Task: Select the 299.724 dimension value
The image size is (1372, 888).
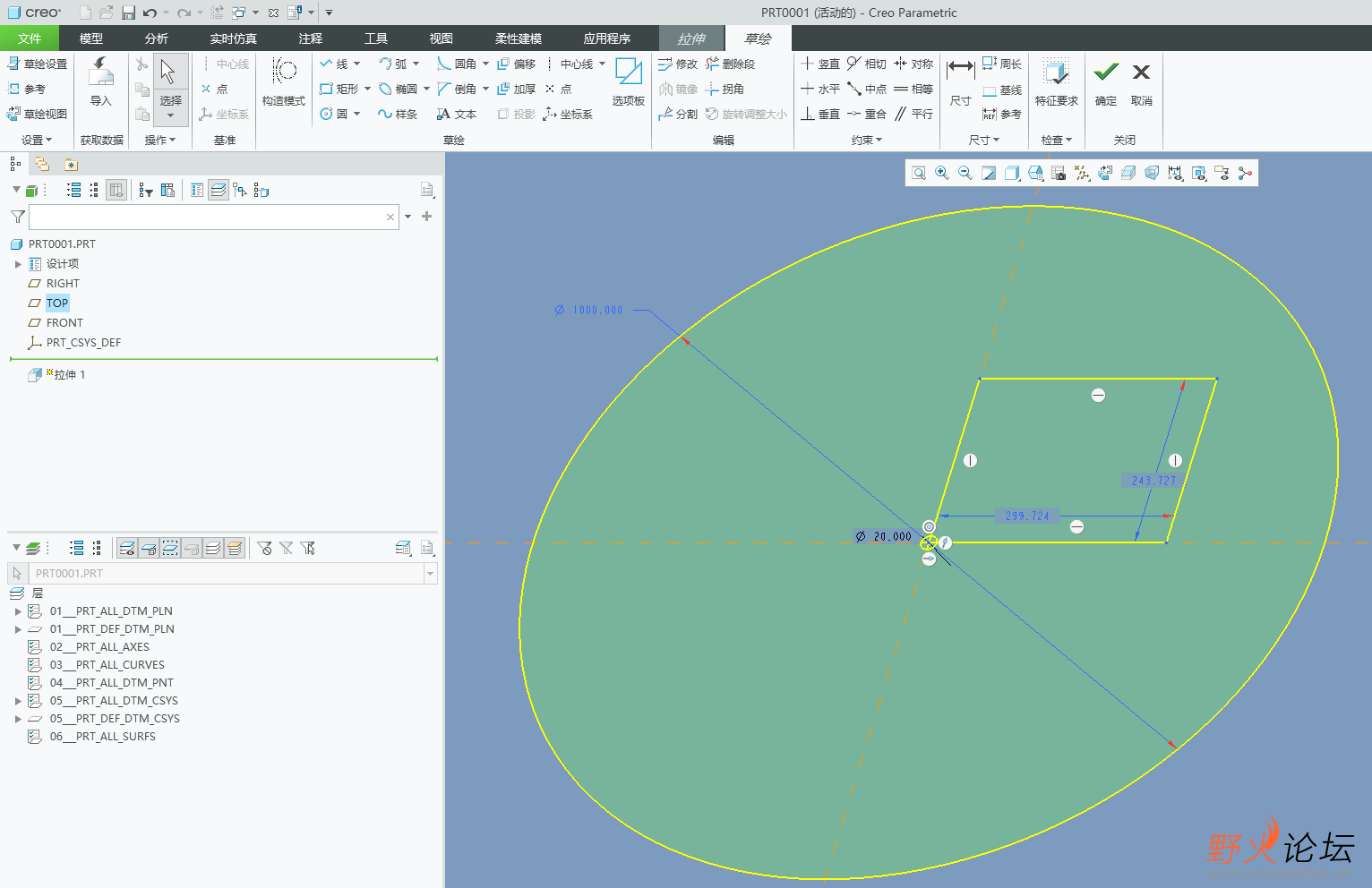Action: coord(1027,516)
